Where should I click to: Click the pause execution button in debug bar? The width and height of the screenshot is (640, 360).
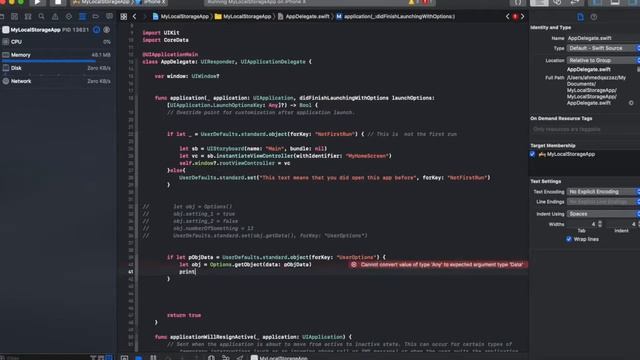153,358
